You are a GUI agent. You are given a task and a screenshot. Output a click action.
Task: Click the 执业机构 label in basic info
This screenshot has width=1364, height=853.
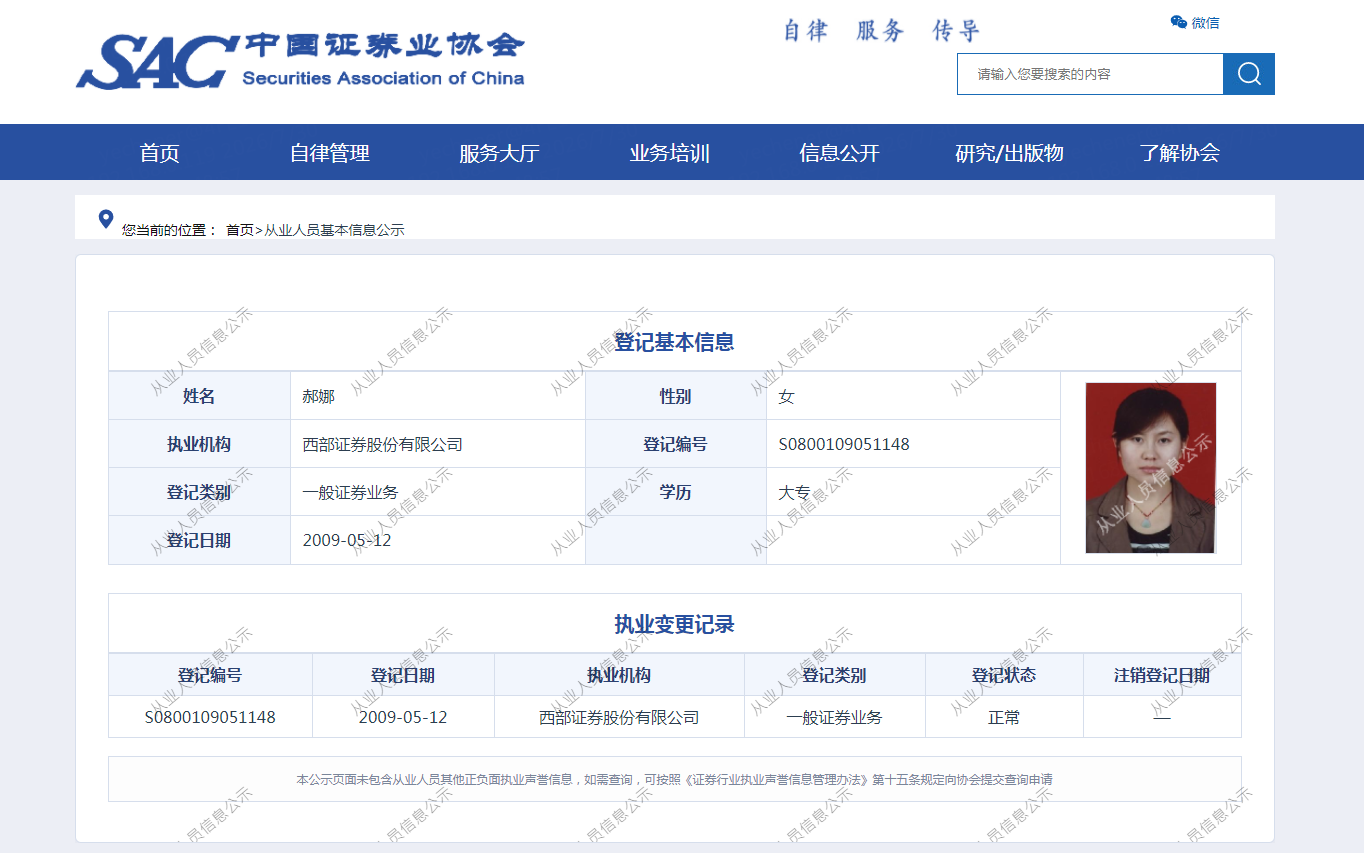[199, 445]
